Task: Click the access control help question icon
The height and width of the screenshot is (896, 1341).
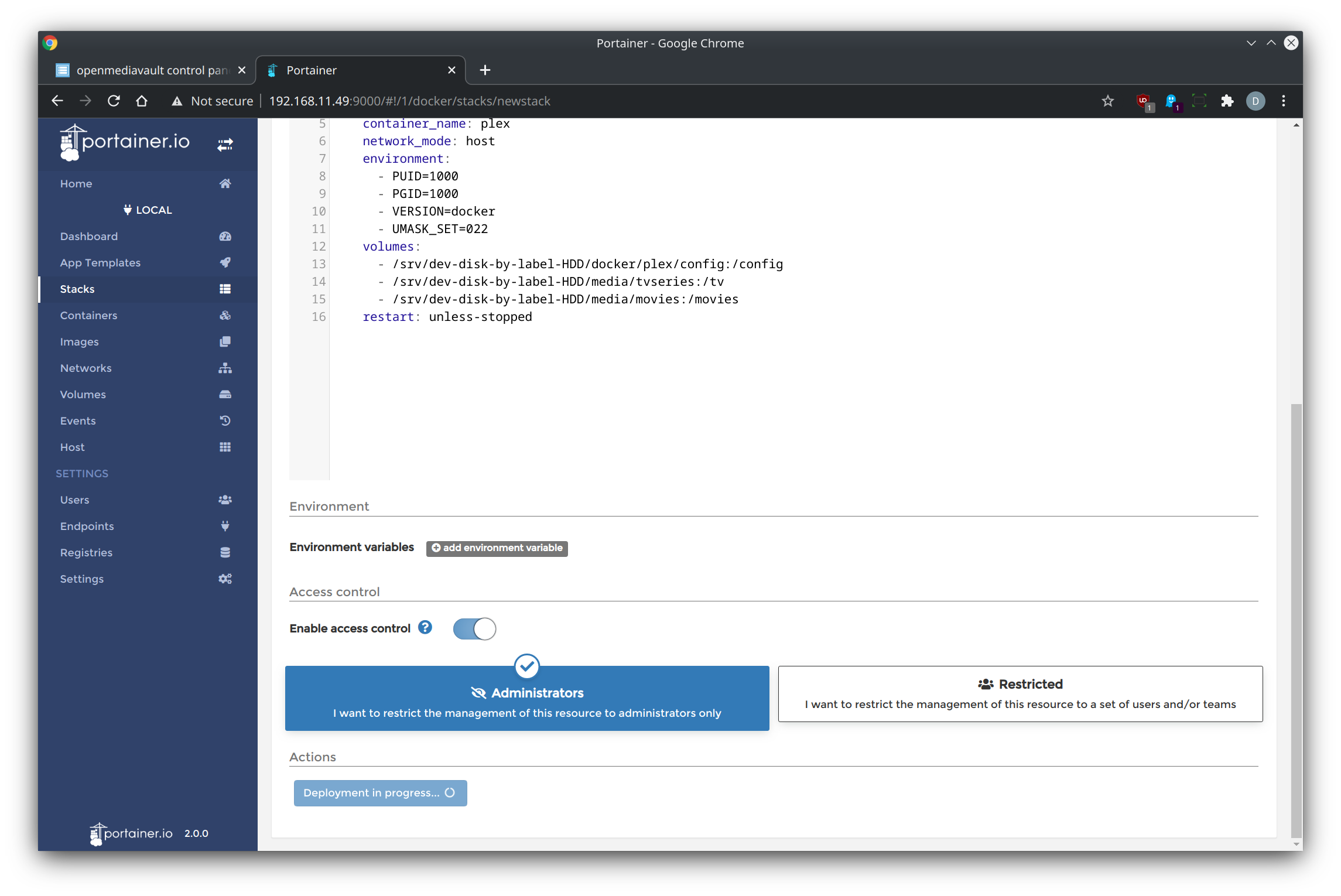Action: coord(425,628)
